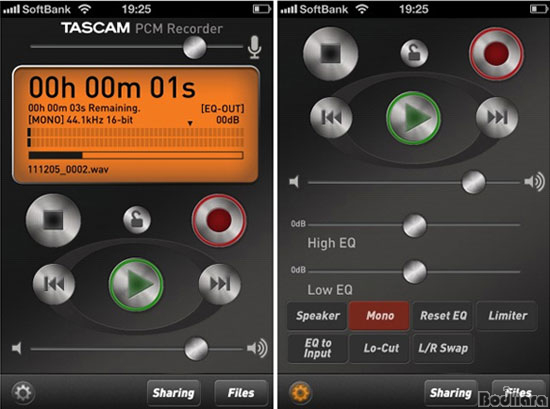Skip to next track on left screen
Screen dimensions: 550x409
(220, 284)
